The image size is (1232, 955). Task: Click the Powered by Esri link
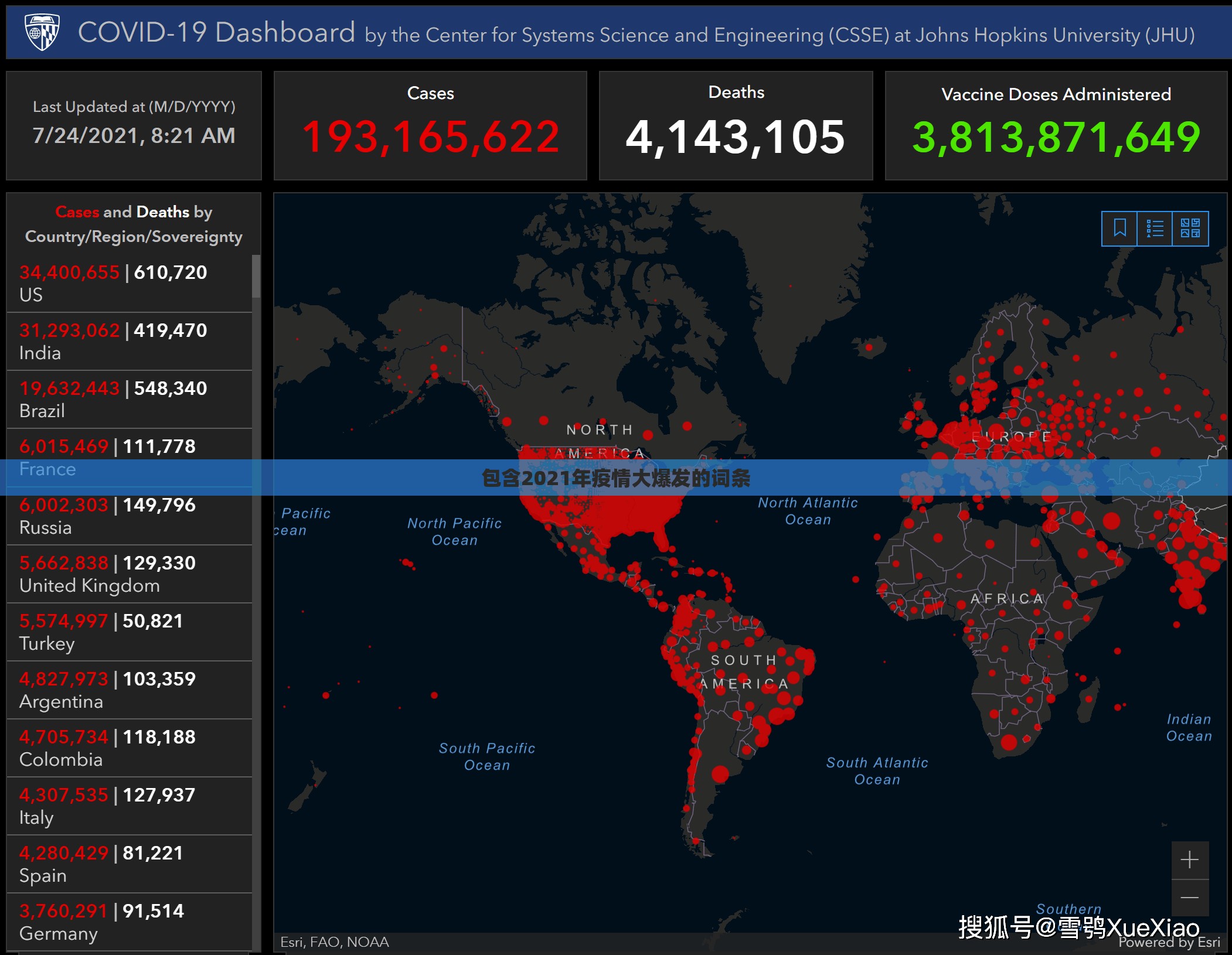[x=1169, y=942]
